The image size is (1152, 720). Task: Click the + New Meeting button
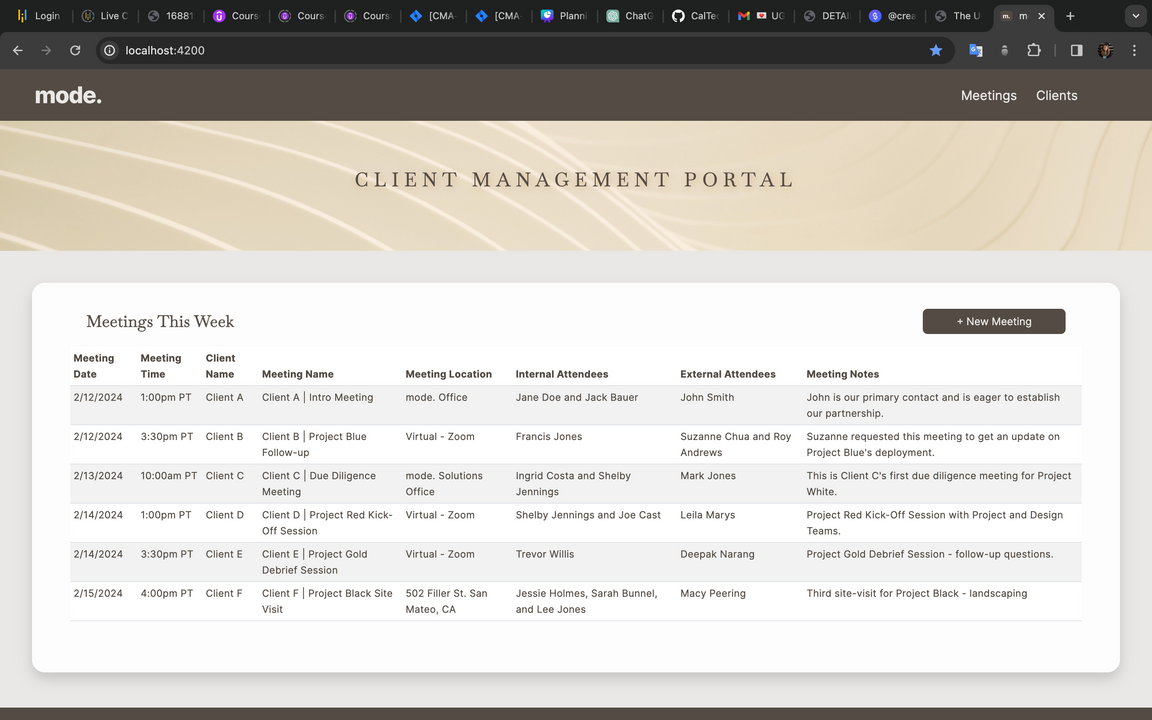point(993,321)
